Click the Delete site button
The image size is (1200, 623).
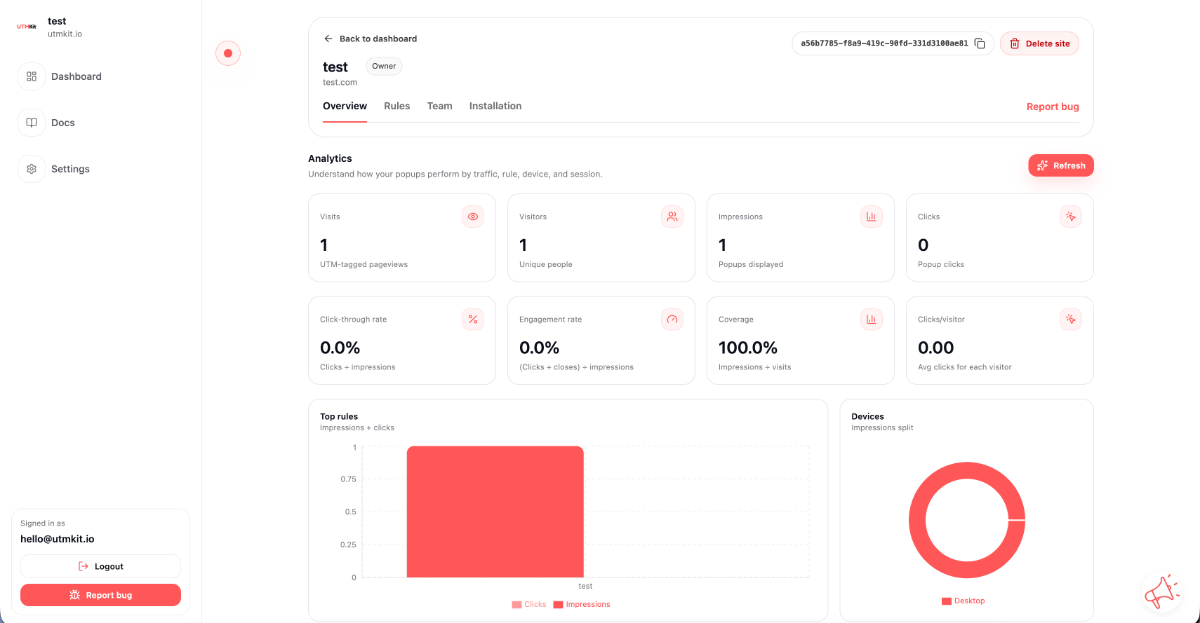point(1039,43)
